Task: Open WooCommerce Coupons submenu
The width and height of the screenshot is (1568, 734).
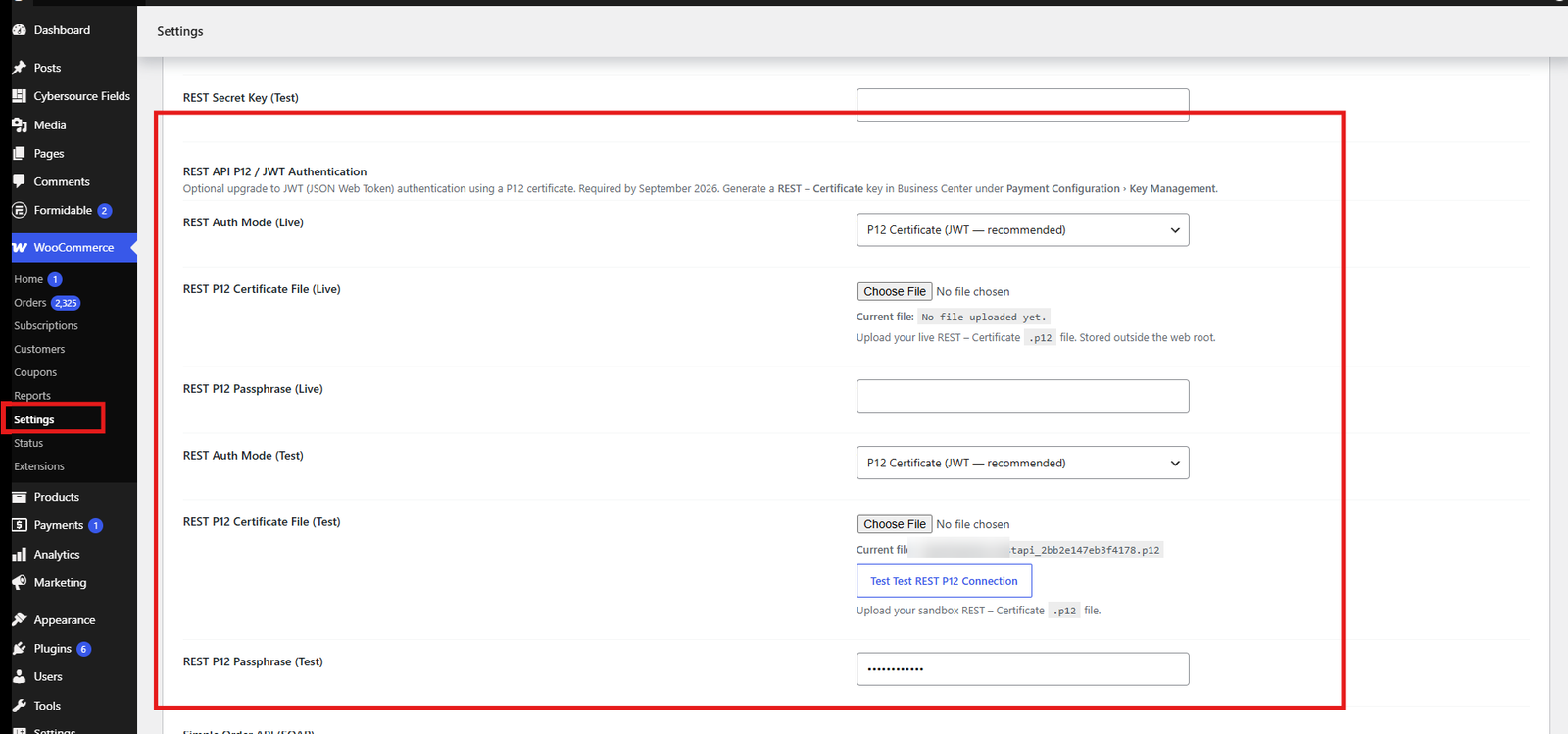Action: (x=35, y=373)
